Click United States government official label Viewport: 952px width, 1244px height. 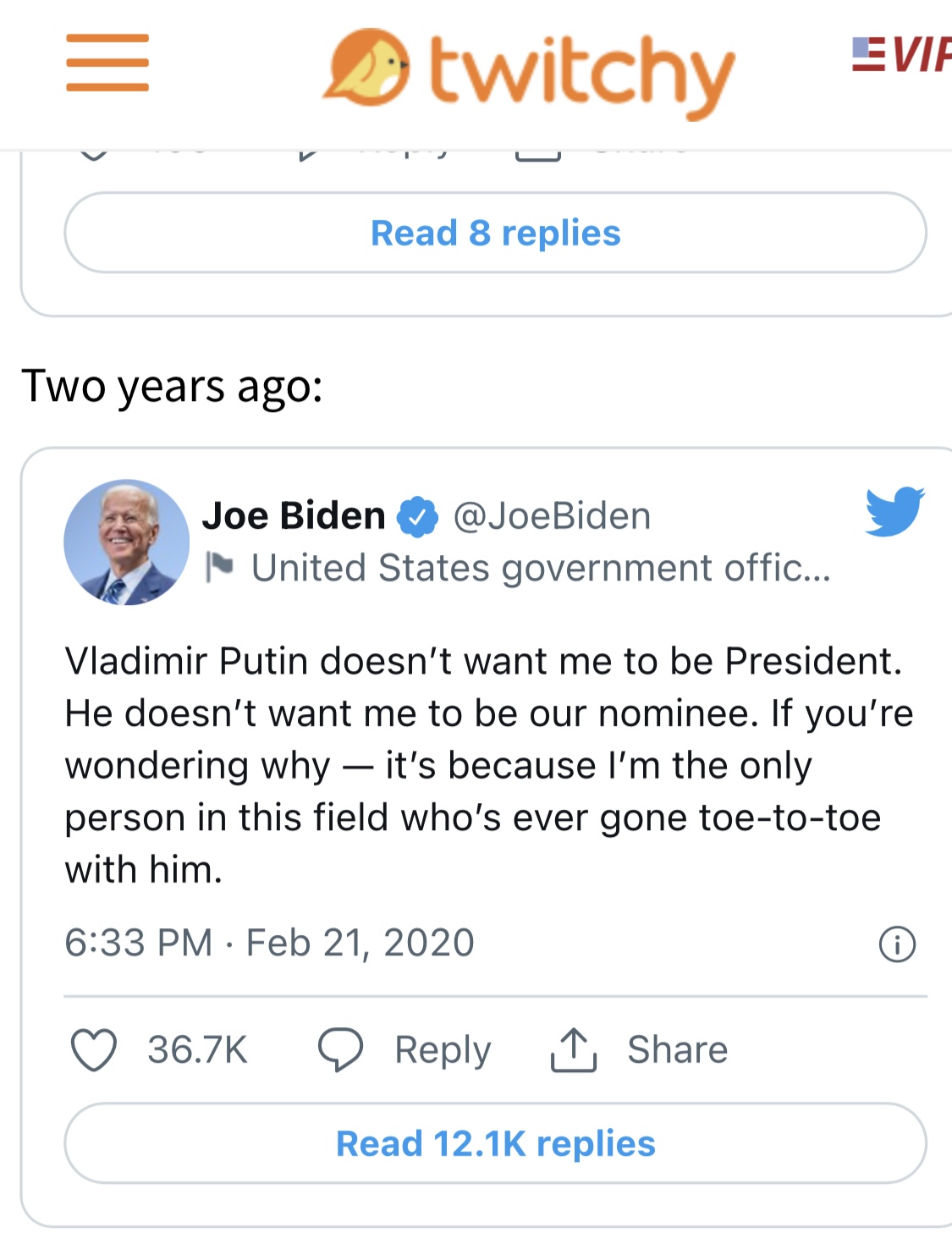click(x=541, y=568)
